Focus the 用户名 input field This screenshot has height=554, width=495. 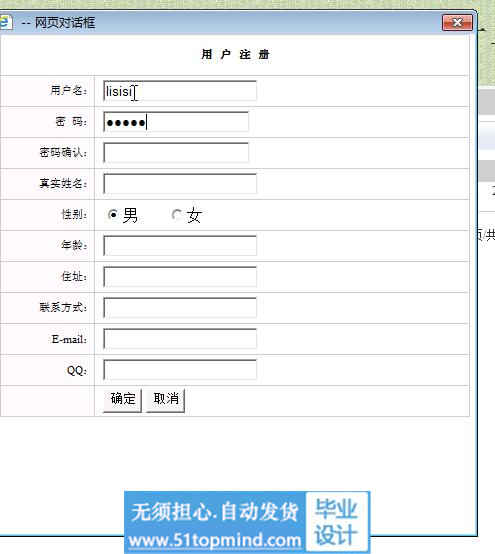[180, 91]
